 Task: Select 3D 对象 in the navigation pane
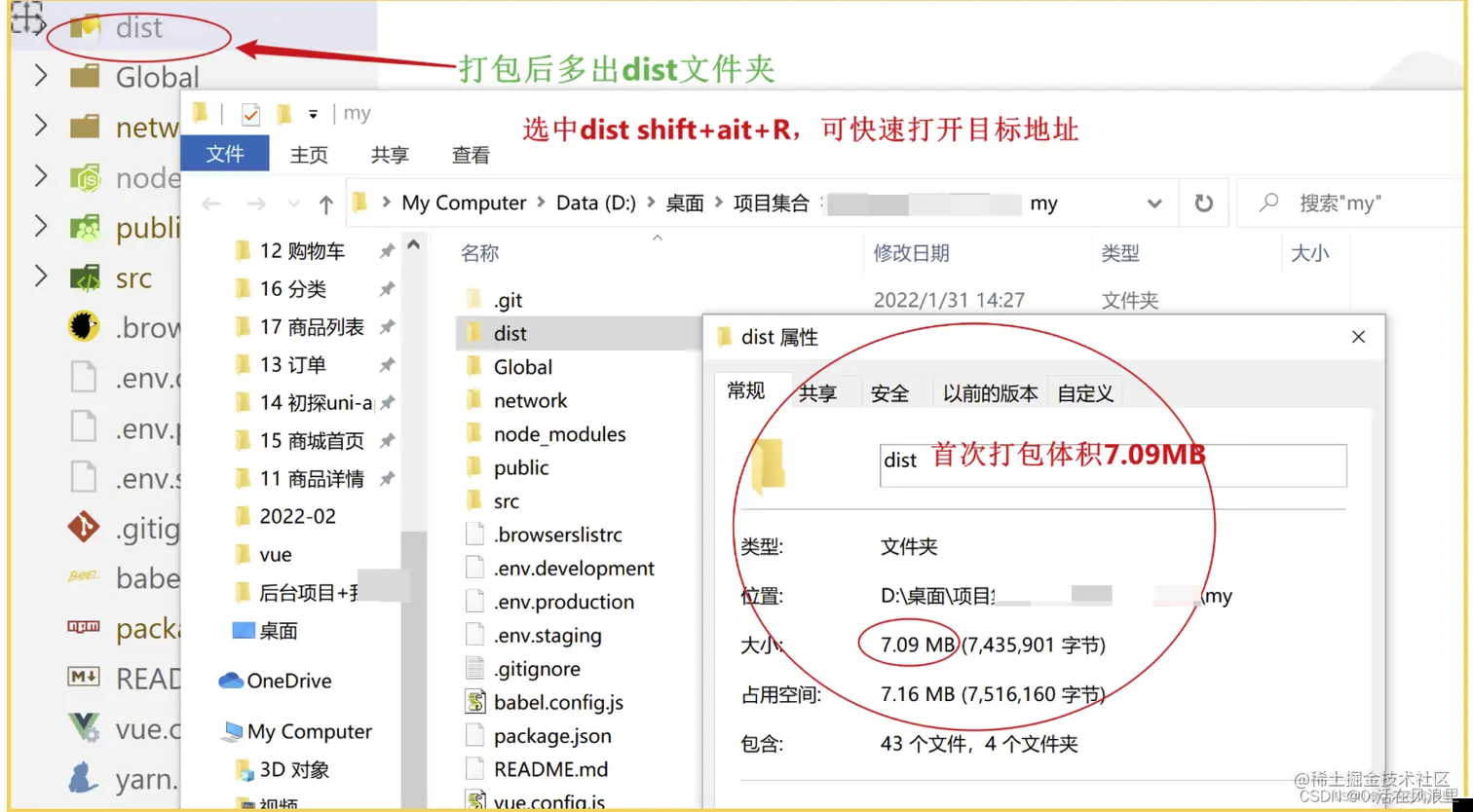[294, 769]
